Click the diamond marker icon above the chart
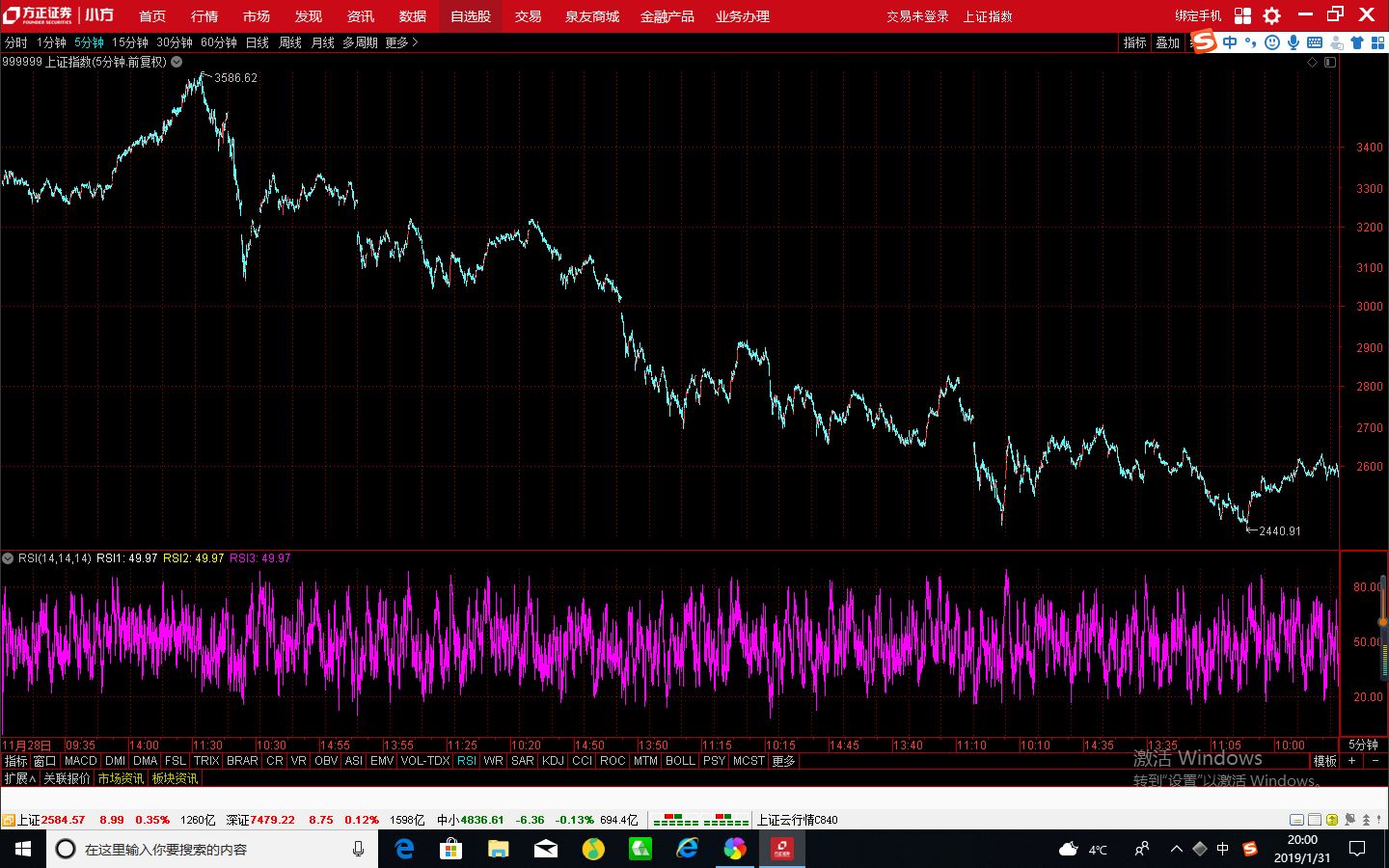This screenshot has height=868, width=1389. point(1312,62)
